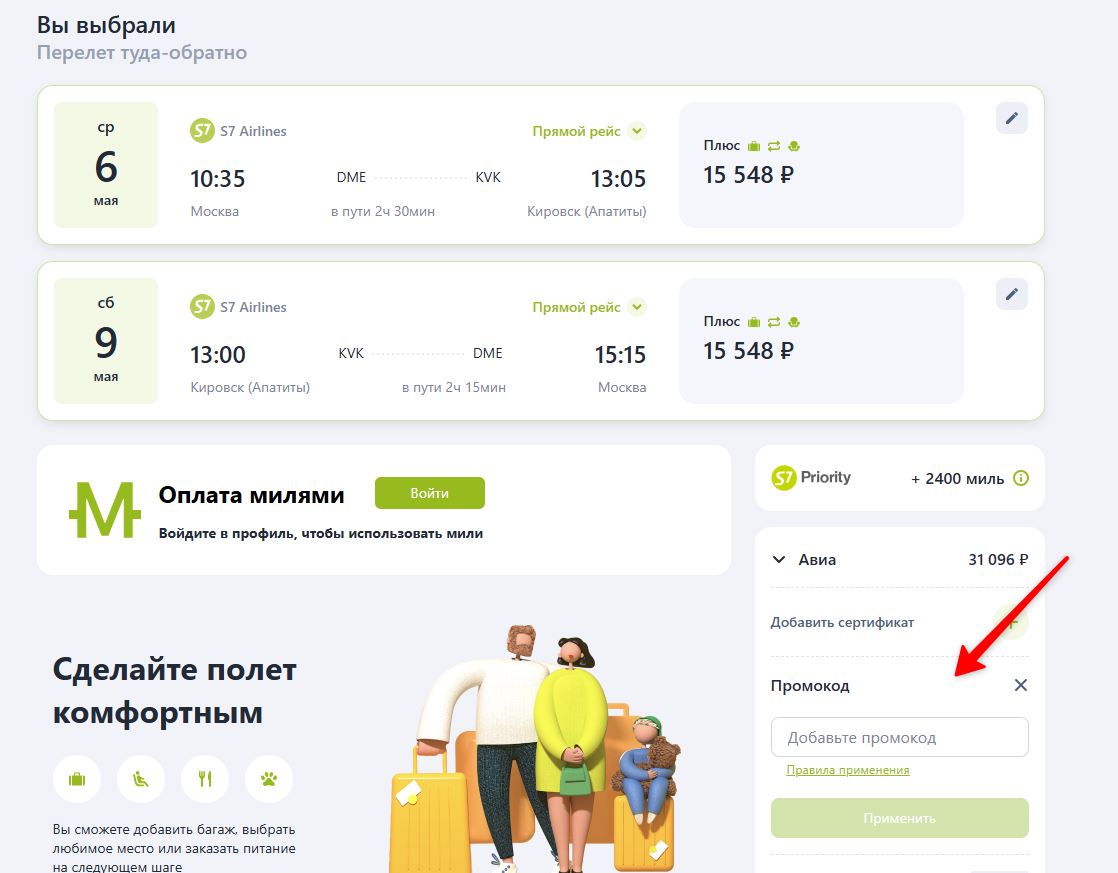Click the Плюс fare price of return flight

748,351
